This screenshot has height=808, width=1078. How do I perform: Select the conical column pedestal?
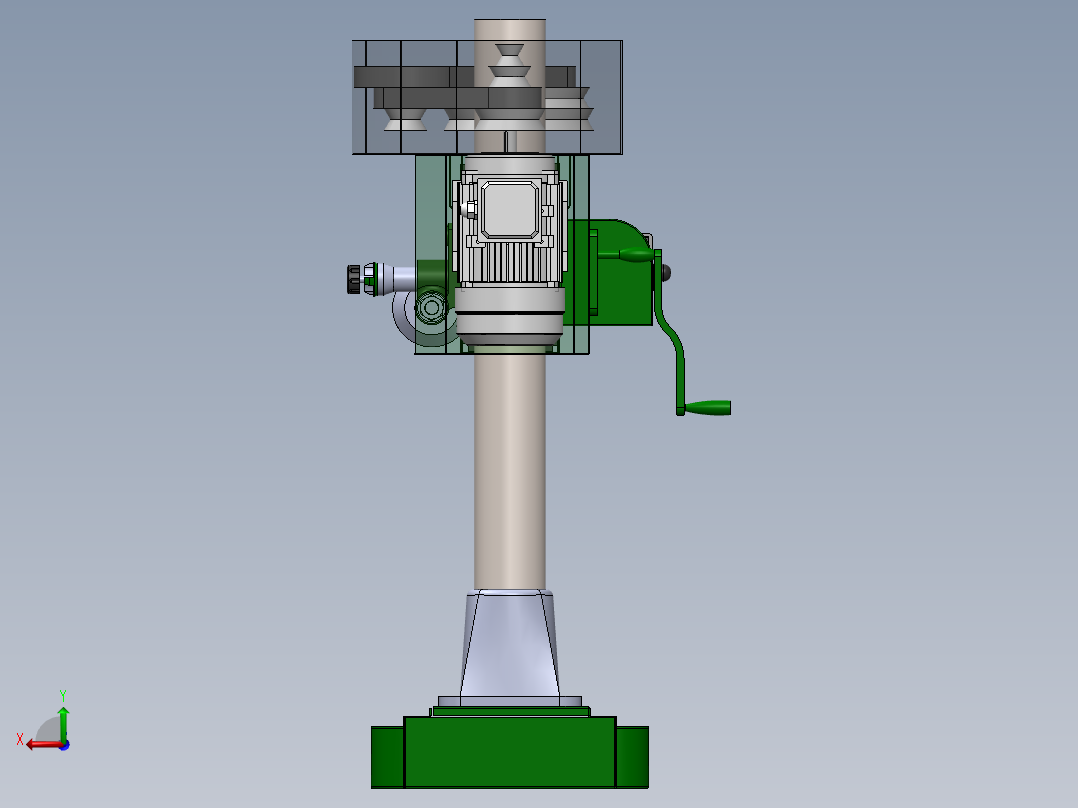pyautogui.click(x=509, y=643)
